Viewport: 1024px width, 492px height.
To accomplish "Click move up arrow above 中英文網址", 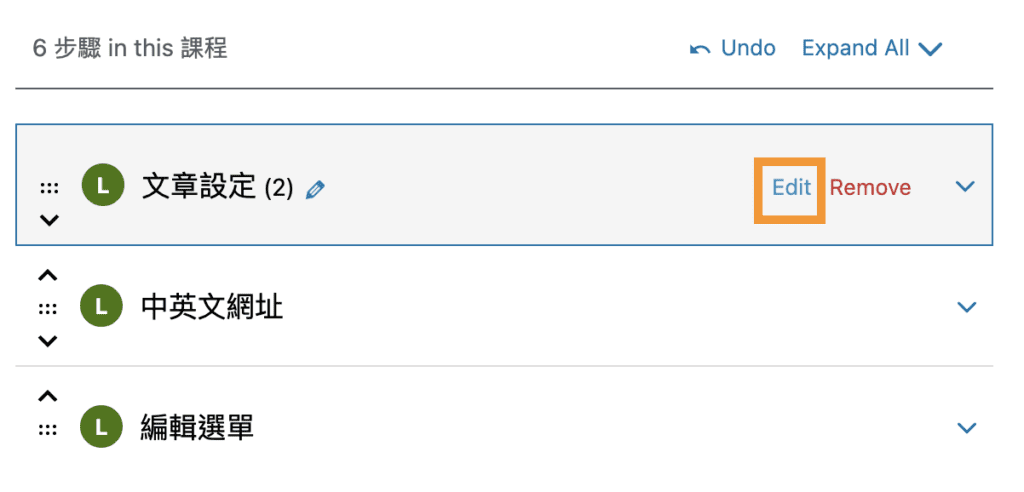I will click(x=48, y=275).
